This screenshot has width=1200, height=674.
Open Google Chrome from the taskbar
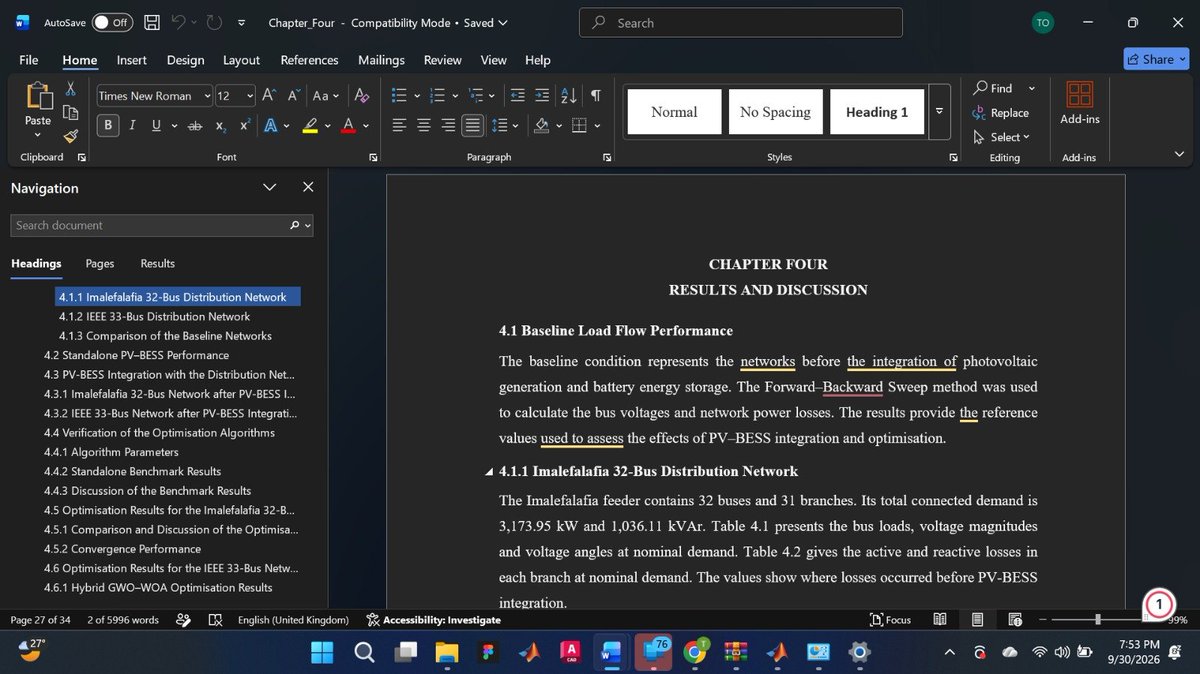coord(694,653)
